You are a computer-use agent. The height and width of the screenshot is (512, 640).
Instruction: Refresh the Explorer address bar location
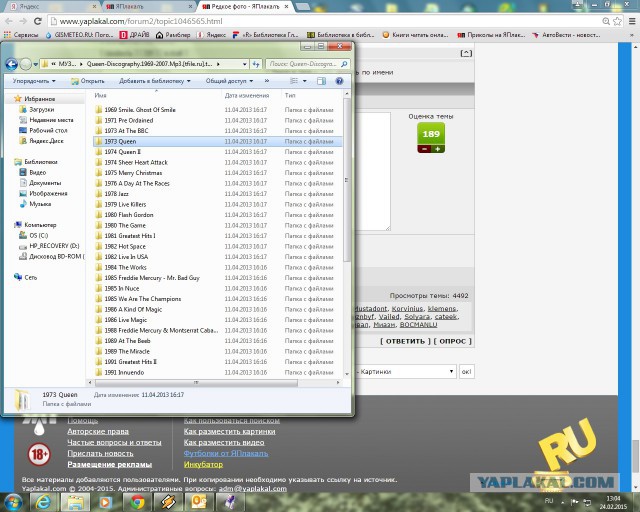(256, 64)
